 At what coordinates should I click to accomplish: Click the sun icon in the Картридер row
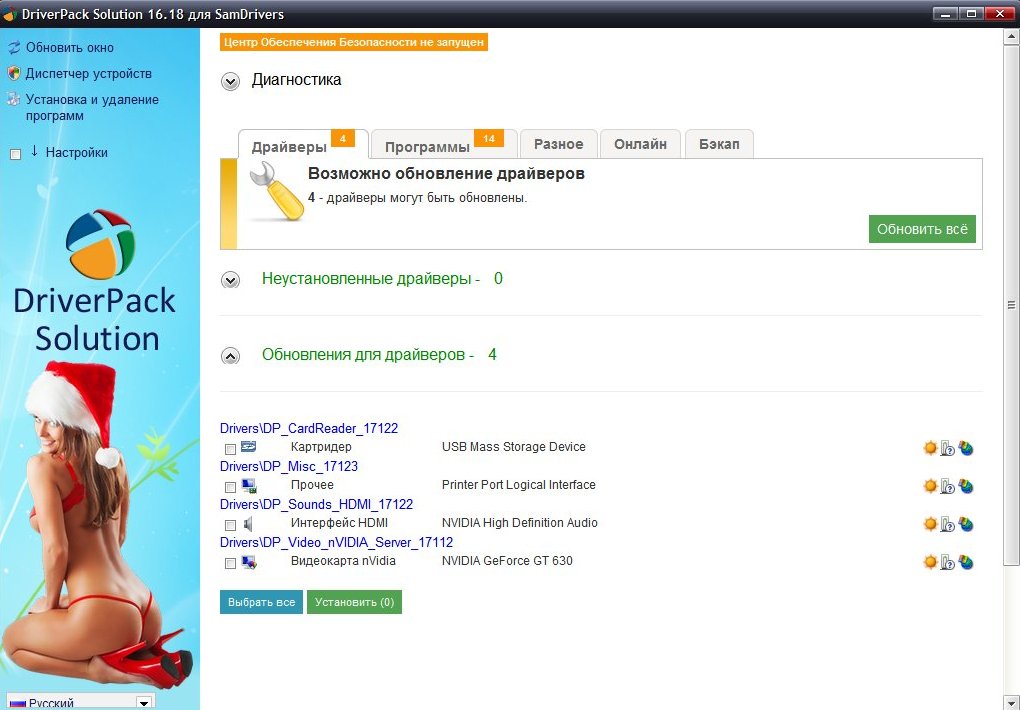(930, 448)
